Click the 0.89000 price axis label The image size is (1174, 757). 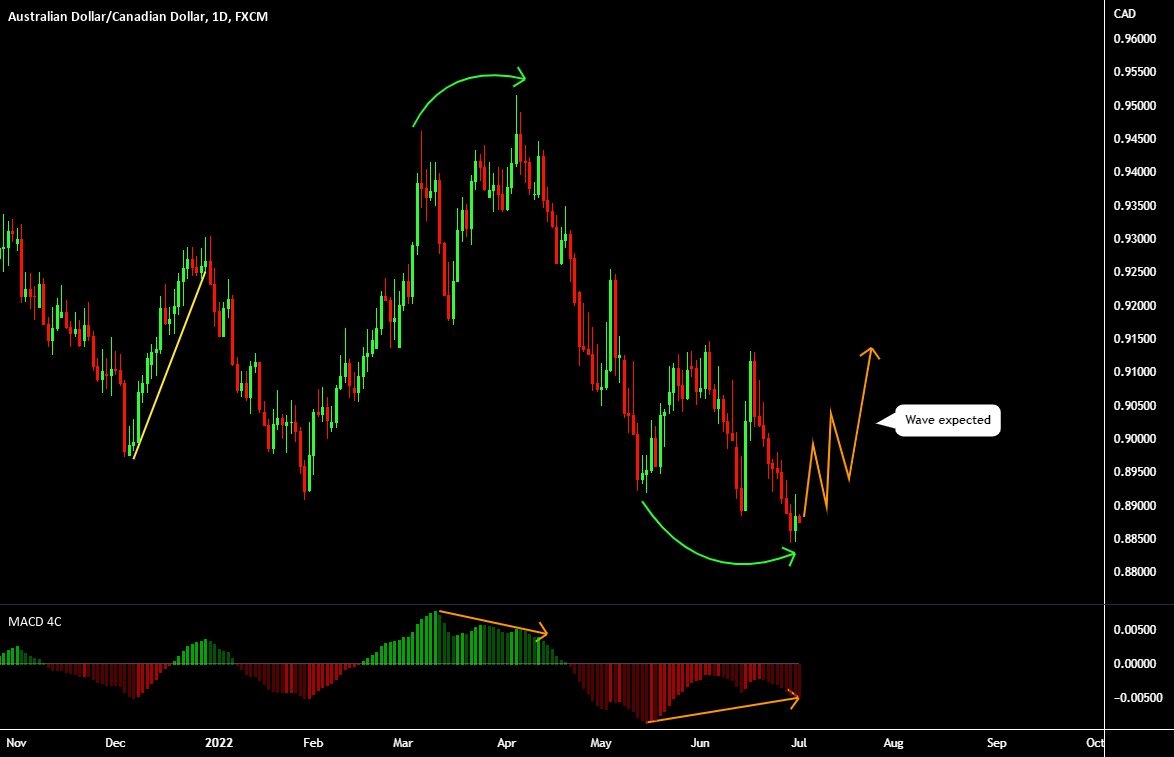1135,505
